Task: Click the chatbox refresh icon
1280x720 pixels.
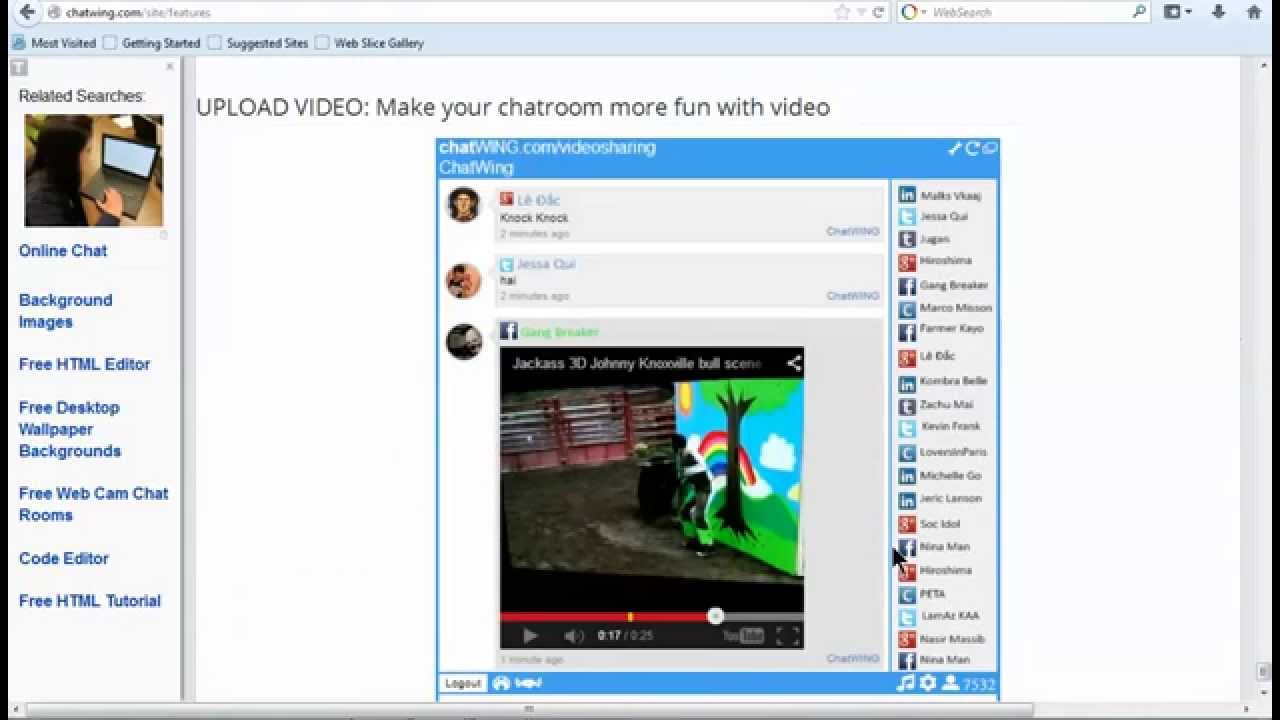Action: click(x=972, y=148)
